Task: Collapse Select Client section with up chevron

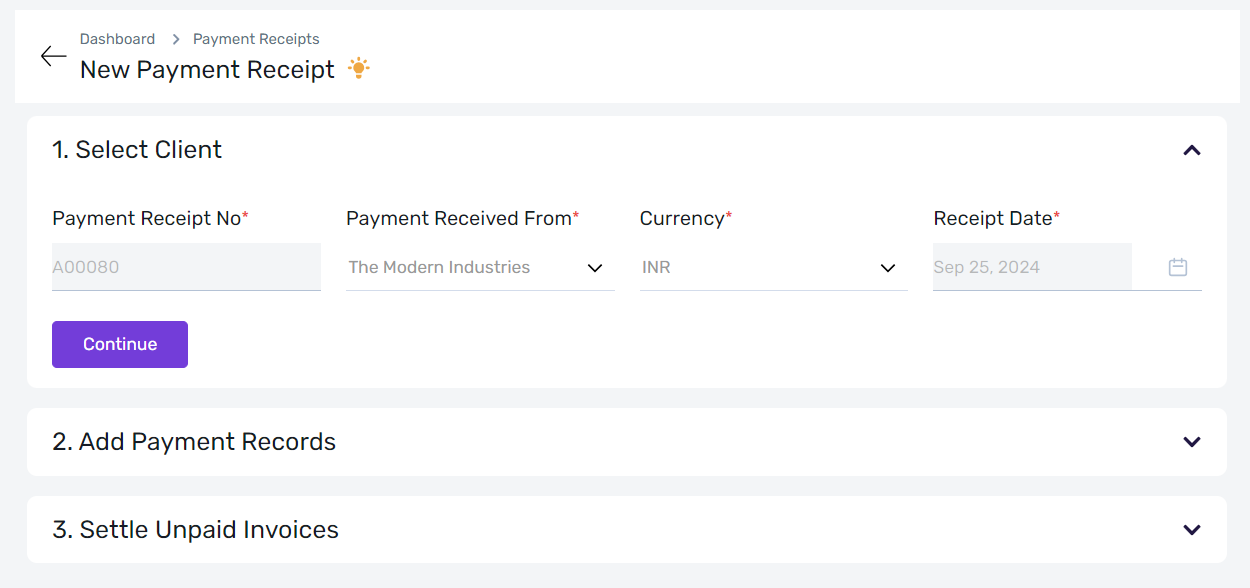Action: pyautogui.click(x=1191, y=151)
